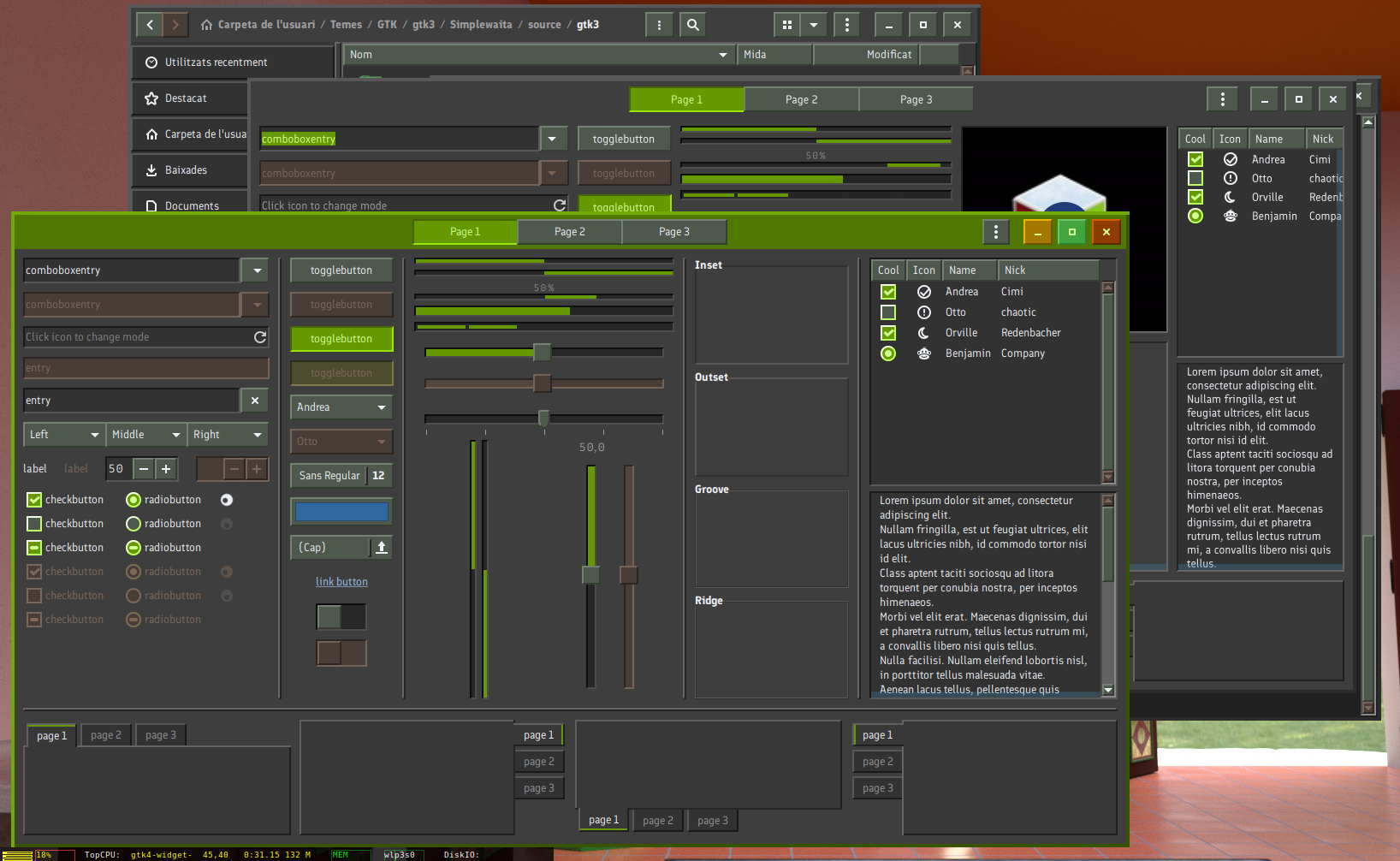Select the unselected second radiobutton
This screenshot has width=1400, height=861.
click(133, 524)
